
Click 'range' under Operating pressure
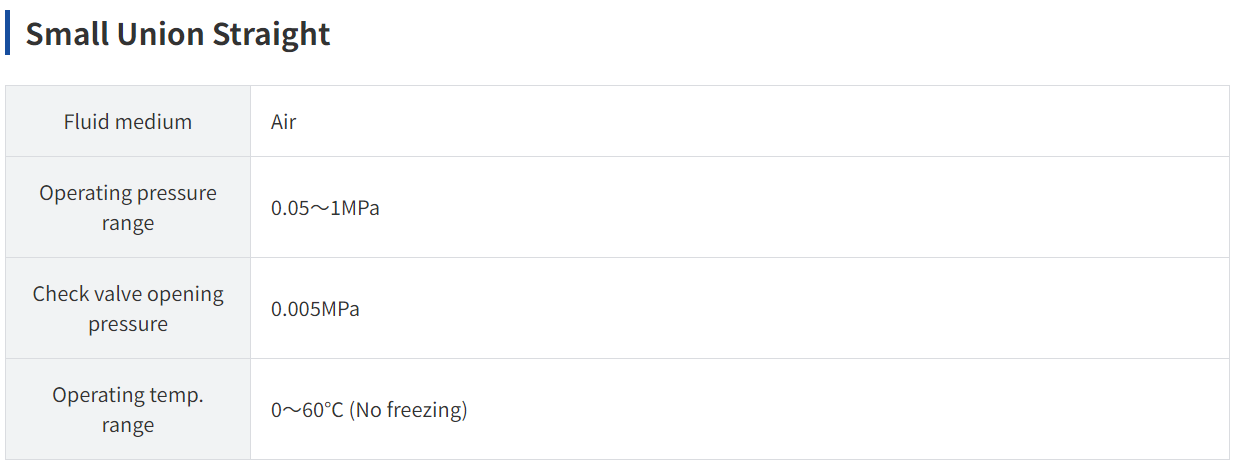coord(128,224)
